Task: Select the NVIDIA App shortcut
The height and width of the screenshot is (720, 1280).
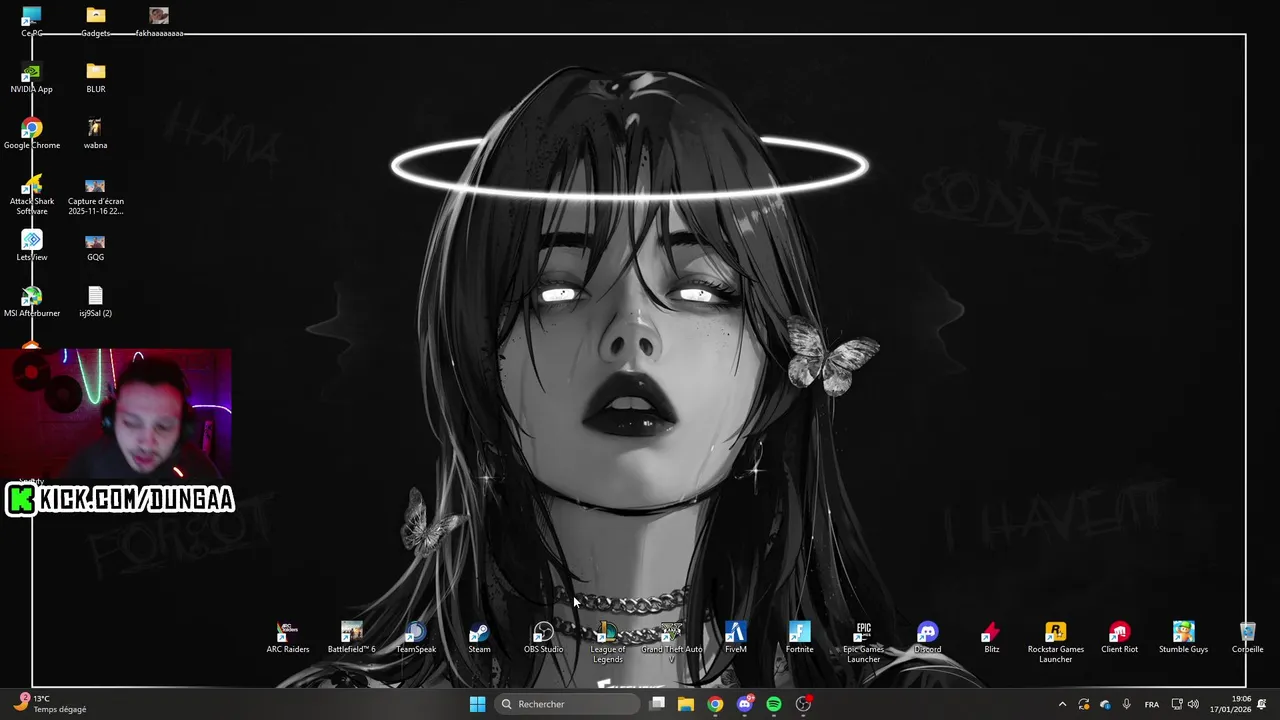Action: (x=32, y=78)
